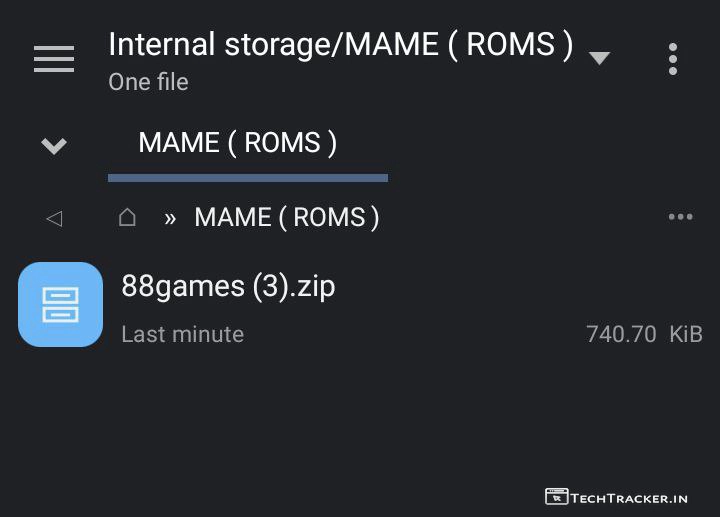This screenshot has width=720, height=517.
Task: Click the 740.70 KiB file size
Action: pyautogui.click(x=644, y=334)
